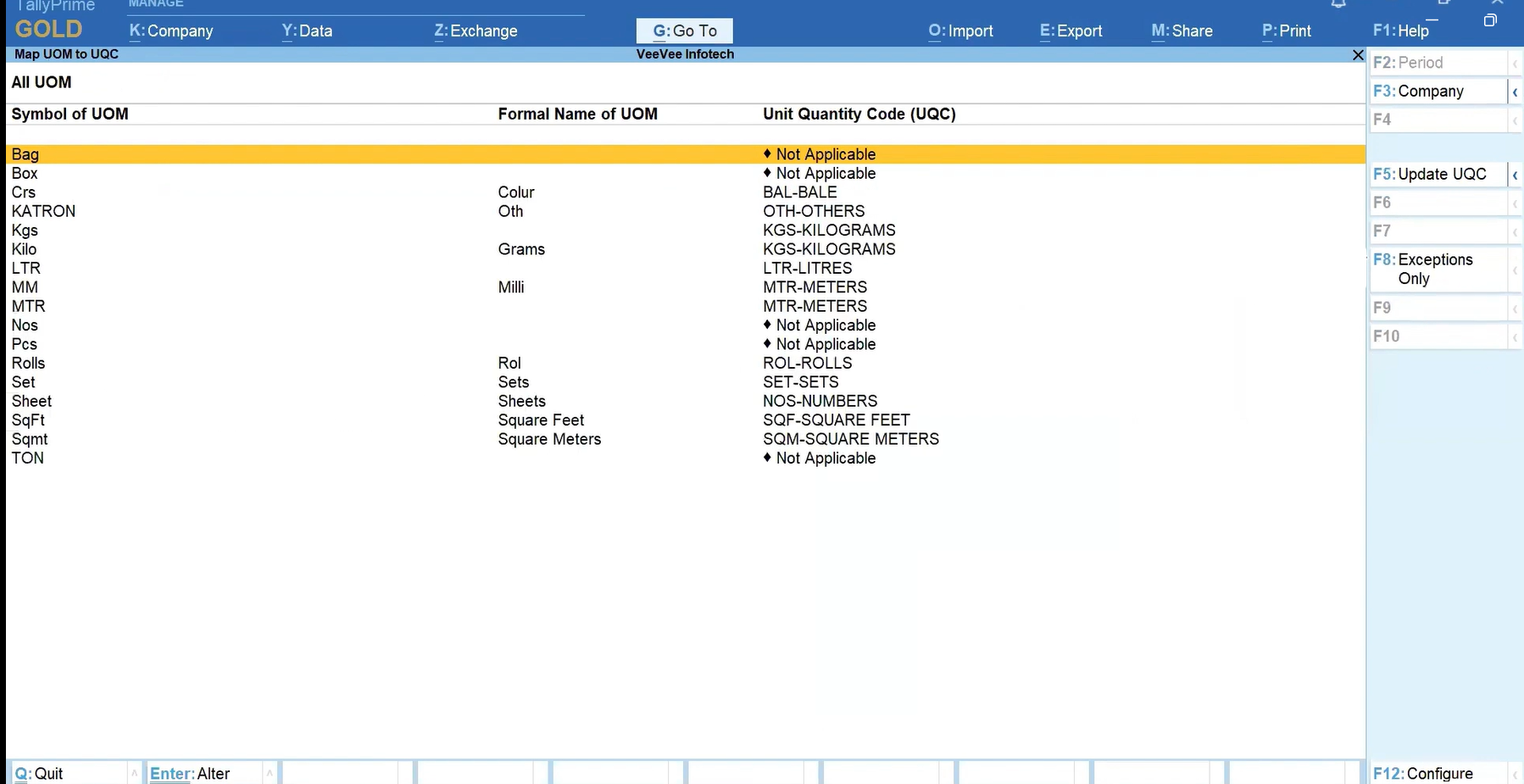Image resolution: width=1524 pixels, height=784 pixels.
Task: Select the SqFt unit row
Action: click(29, 420)
